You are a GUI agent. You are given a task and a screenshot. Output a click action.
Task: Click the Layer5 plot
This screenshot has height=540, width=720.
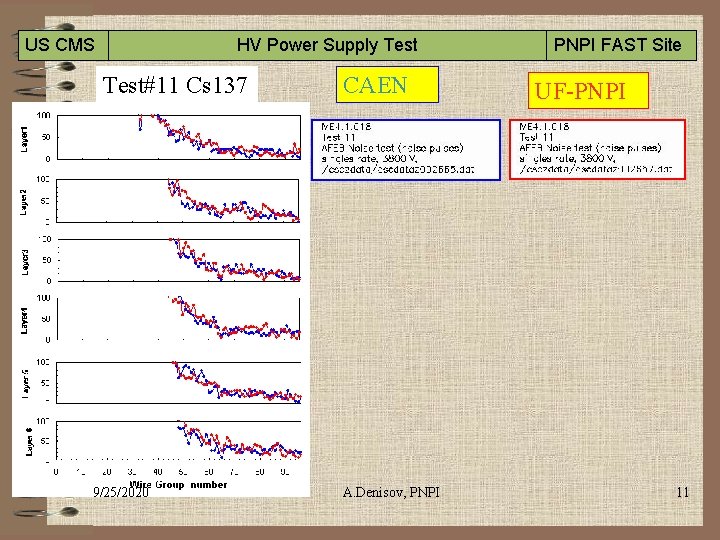[179, 382]
